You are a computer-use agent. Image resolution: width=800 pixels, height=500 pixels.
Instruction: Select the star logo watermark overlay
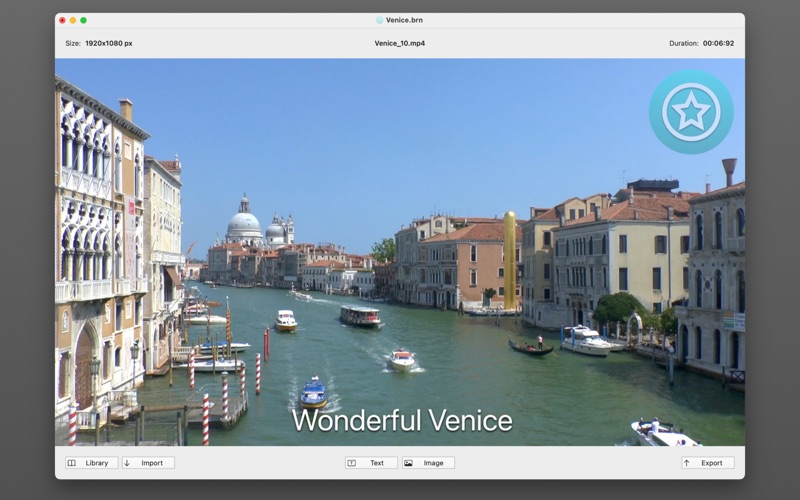(x=691, y=112)
